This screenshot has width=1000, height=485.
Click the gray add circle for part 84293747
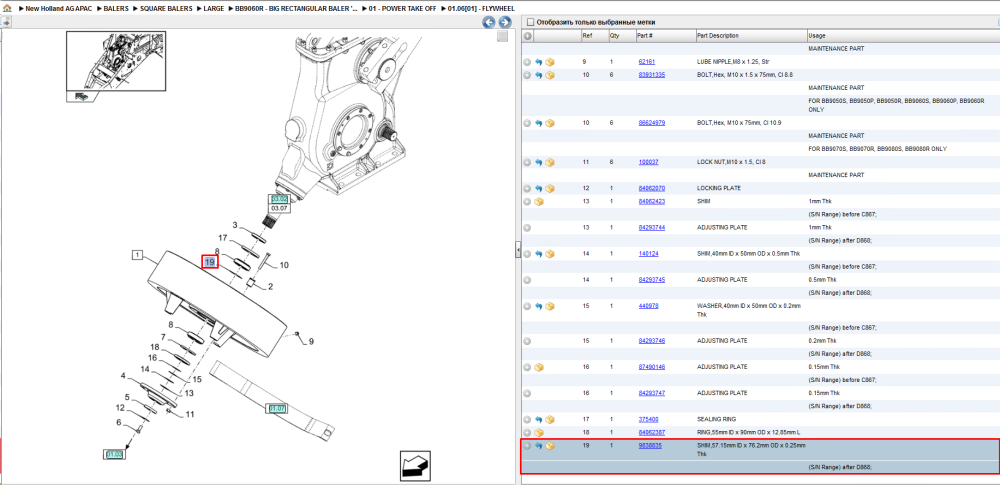[x=527, y=393]
